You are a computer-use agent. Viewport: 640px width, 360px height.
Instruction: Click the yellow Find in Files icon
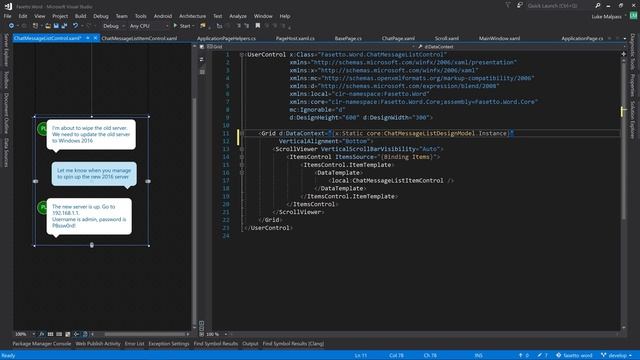[x=203, y=26]
